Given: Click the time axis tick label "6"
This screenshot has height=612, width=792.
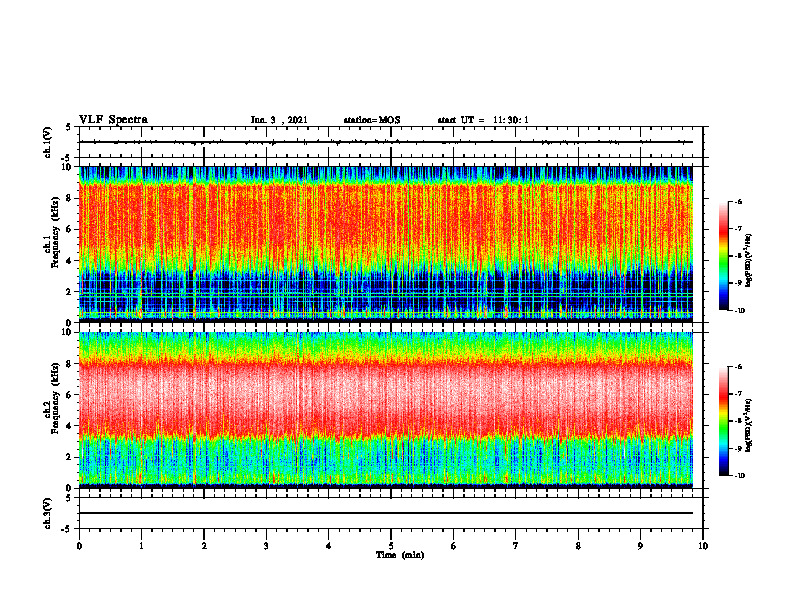Looking at the screenshot, I should point(454,546).
